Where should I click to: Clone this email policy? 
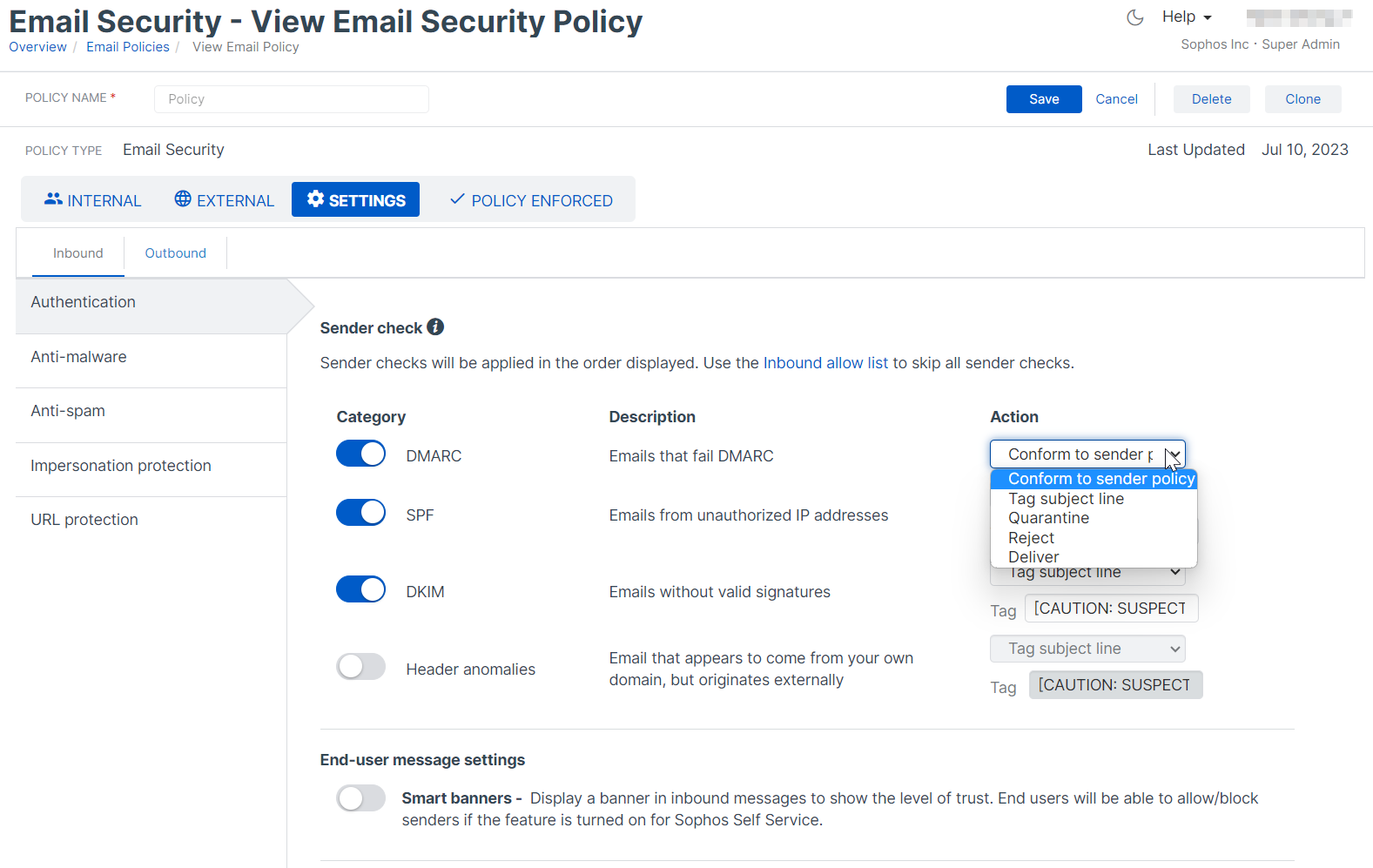pos(1302,99)
